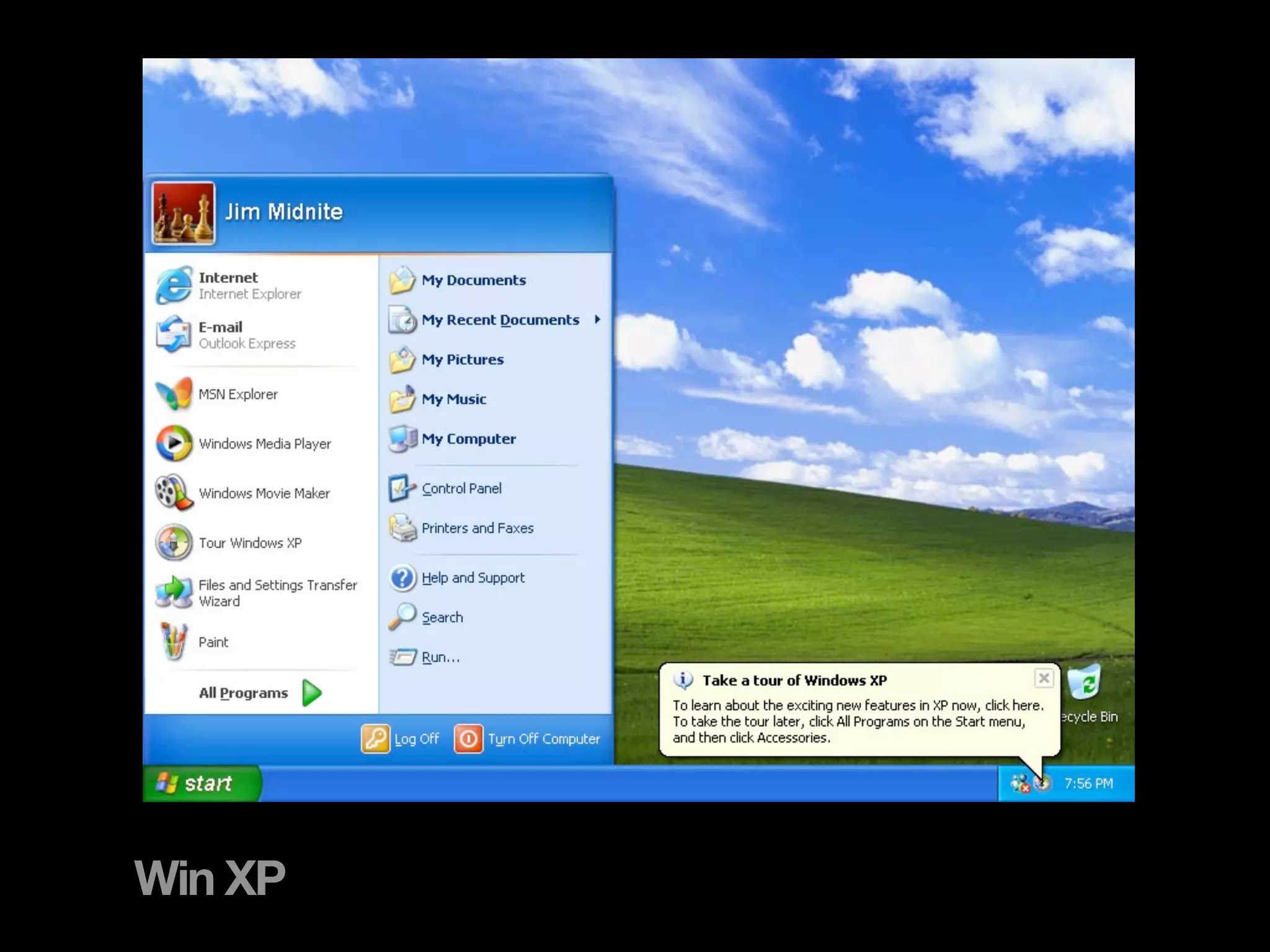
Task: Open the Control Panel icon
Action: click(x=402, y=488)
